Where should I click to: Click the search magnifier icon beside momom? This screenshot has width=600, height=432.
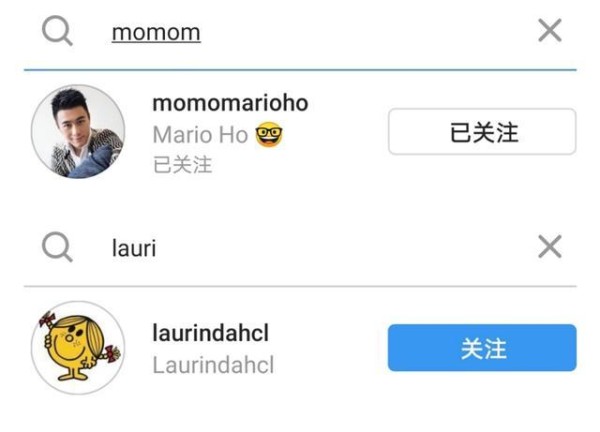57,31
